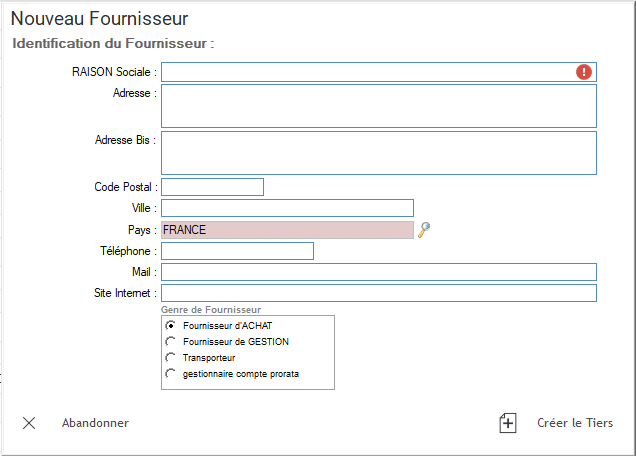Click the Mail input field

coord(379,272)
